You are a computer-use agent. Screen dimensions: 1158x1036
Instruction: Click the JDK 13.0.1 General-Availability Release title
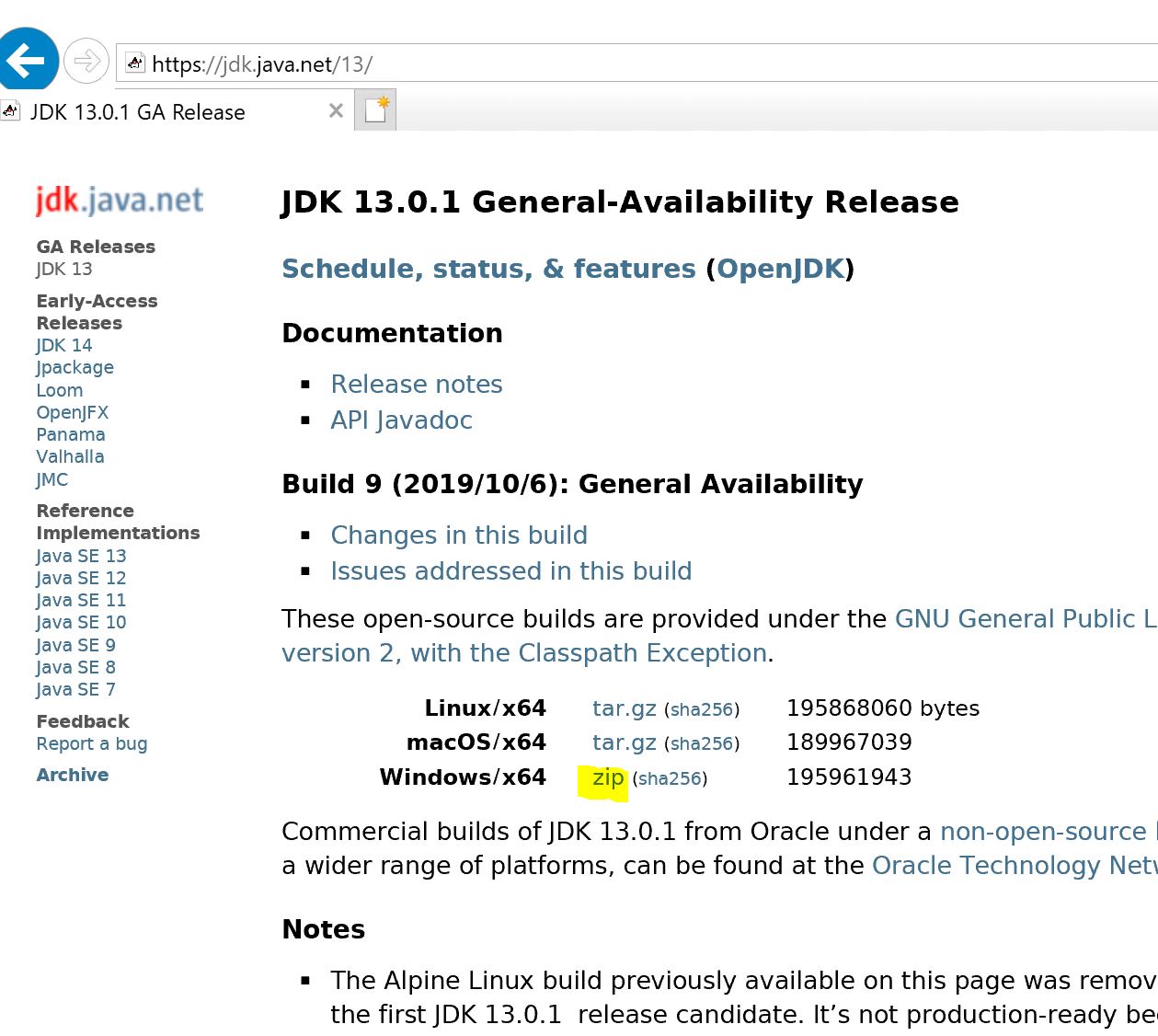pos(620,201)
